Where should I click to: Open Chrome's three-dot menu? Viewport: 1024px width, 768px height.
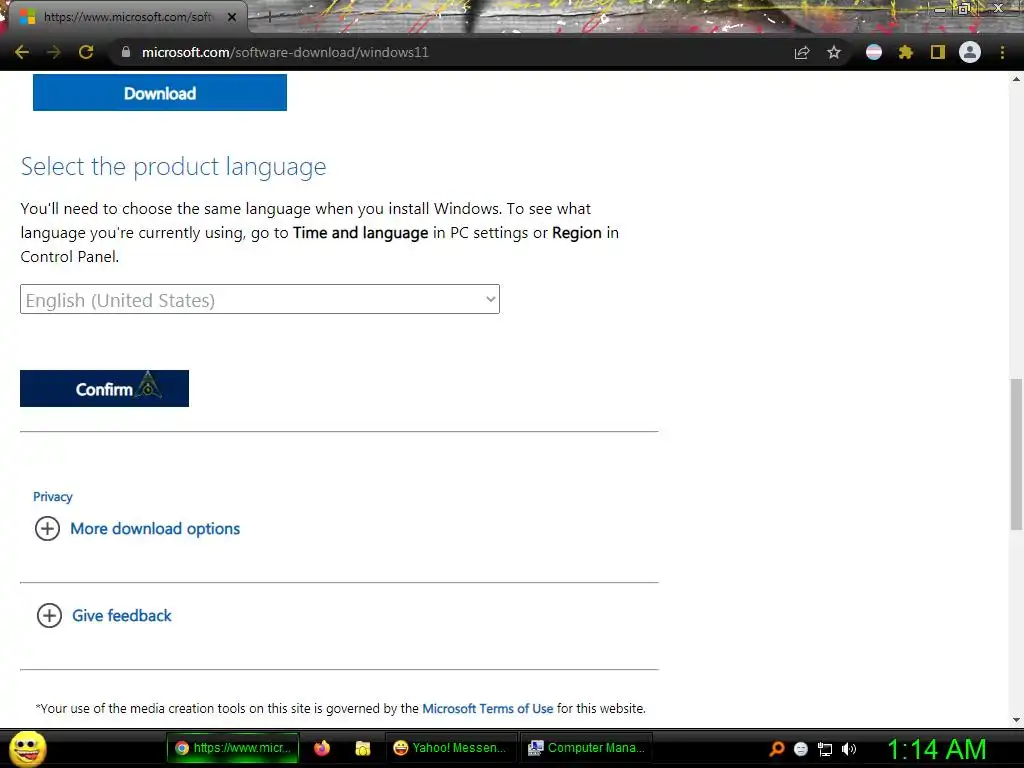point(1002,52)
